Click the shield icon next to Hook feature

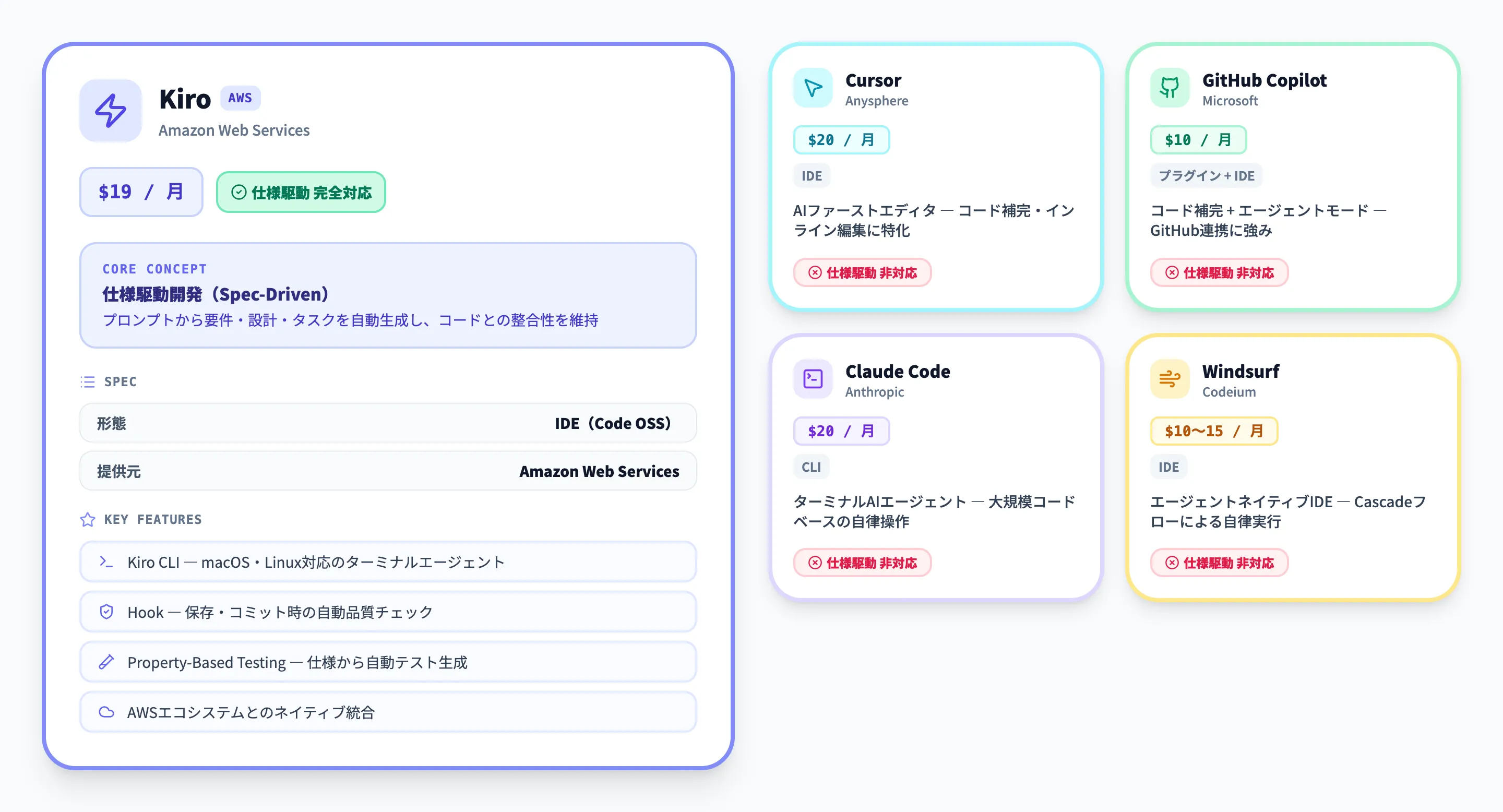[x=106, y=611]
